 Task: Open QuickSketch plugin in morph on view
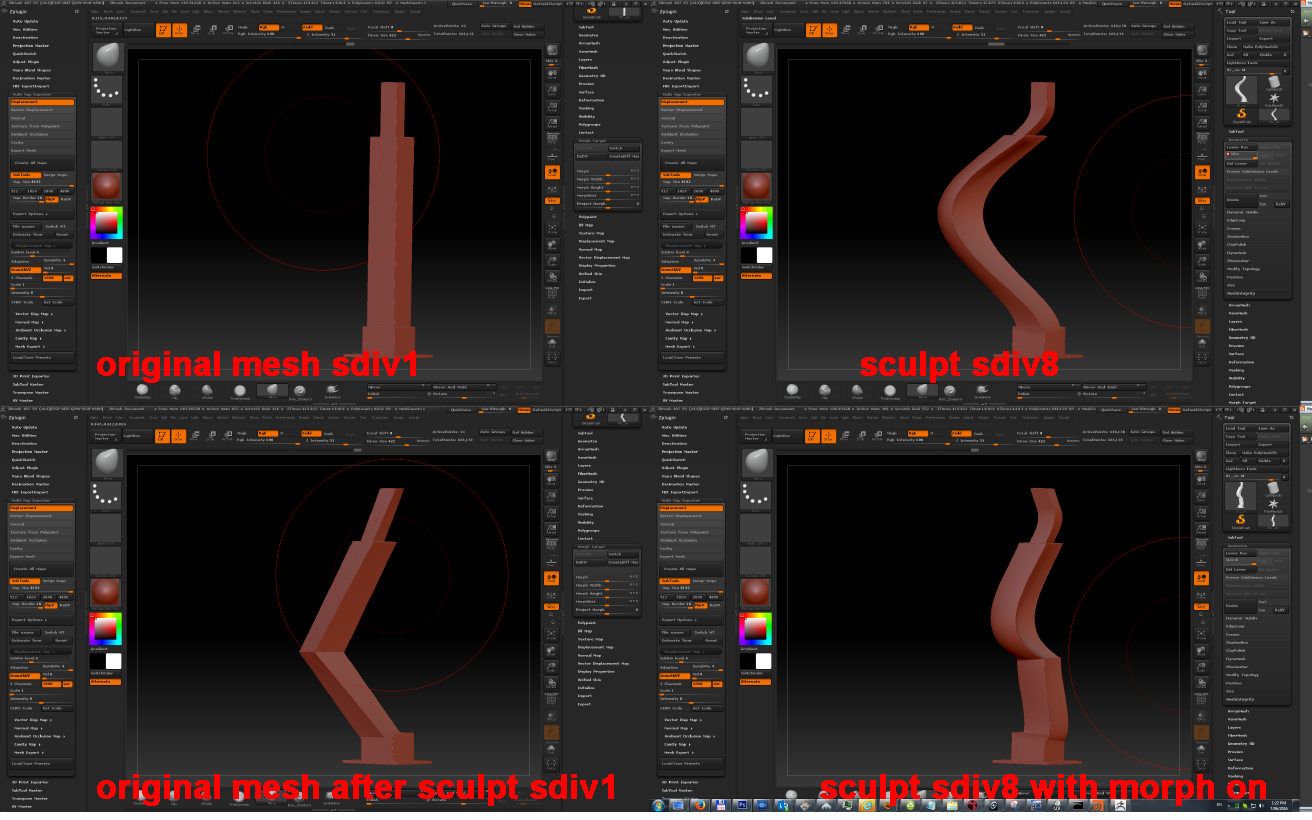(674, 459)
